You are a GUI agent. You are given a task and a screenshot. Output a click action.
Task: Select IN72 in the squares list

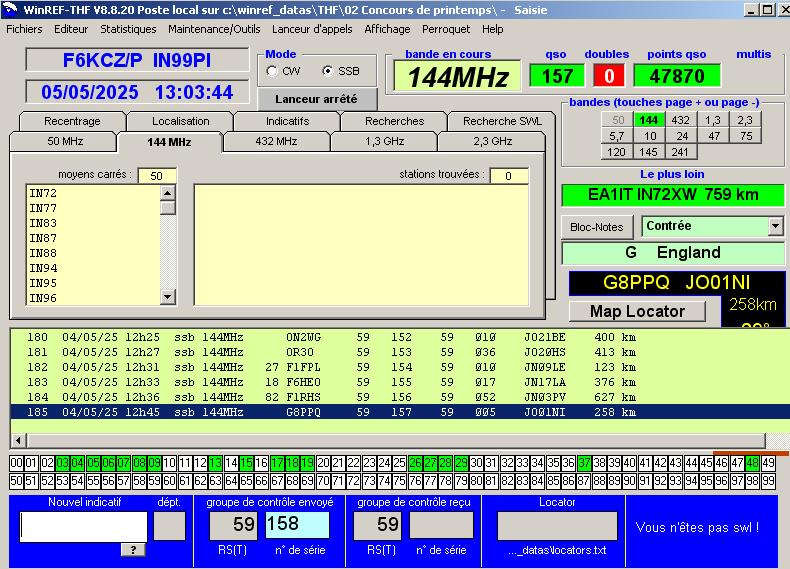tap(93, 193)
